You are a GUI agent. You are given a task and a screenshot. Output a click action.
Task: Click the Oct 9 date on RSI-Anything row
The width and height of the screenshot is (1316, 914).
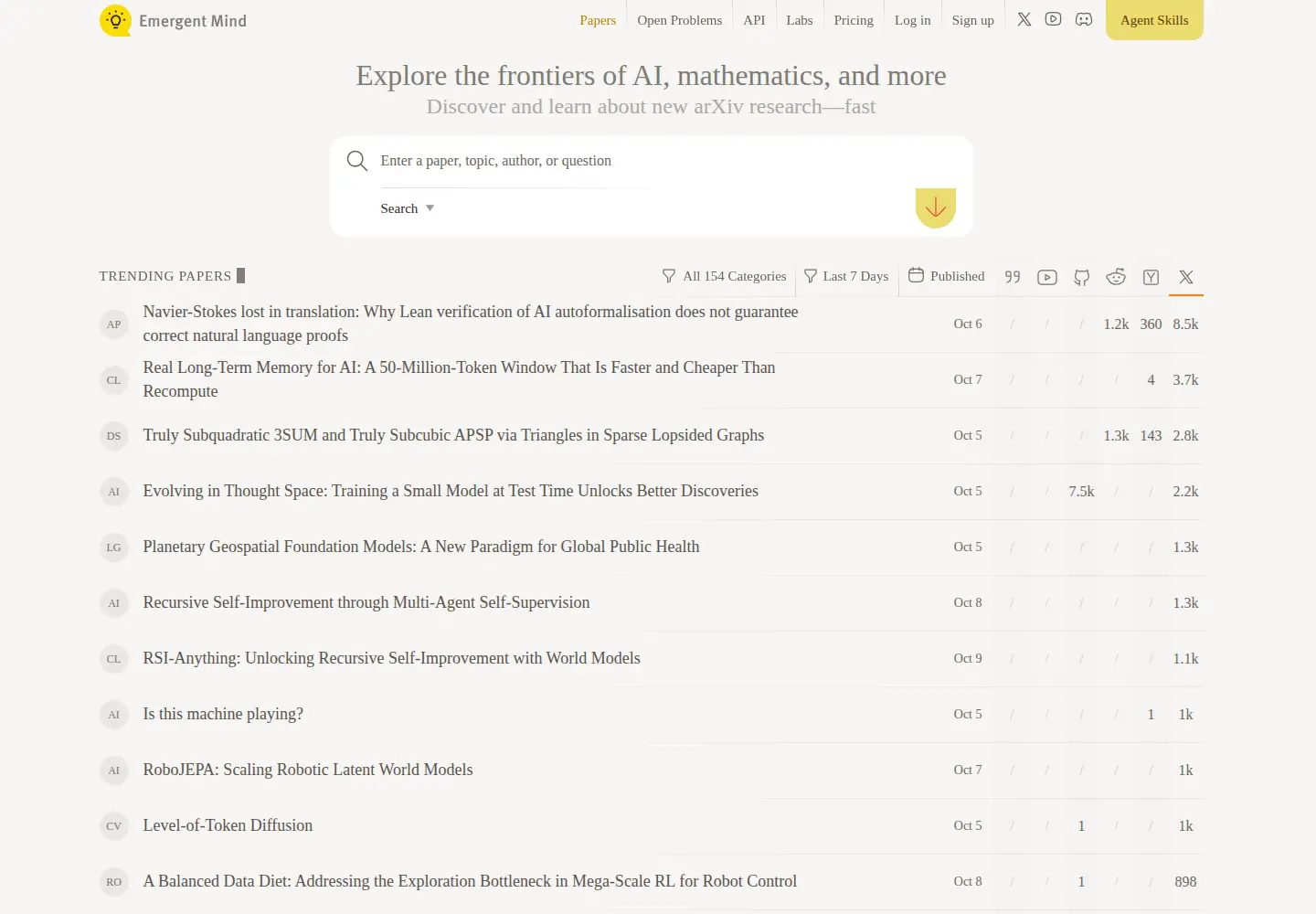[968, 658]
